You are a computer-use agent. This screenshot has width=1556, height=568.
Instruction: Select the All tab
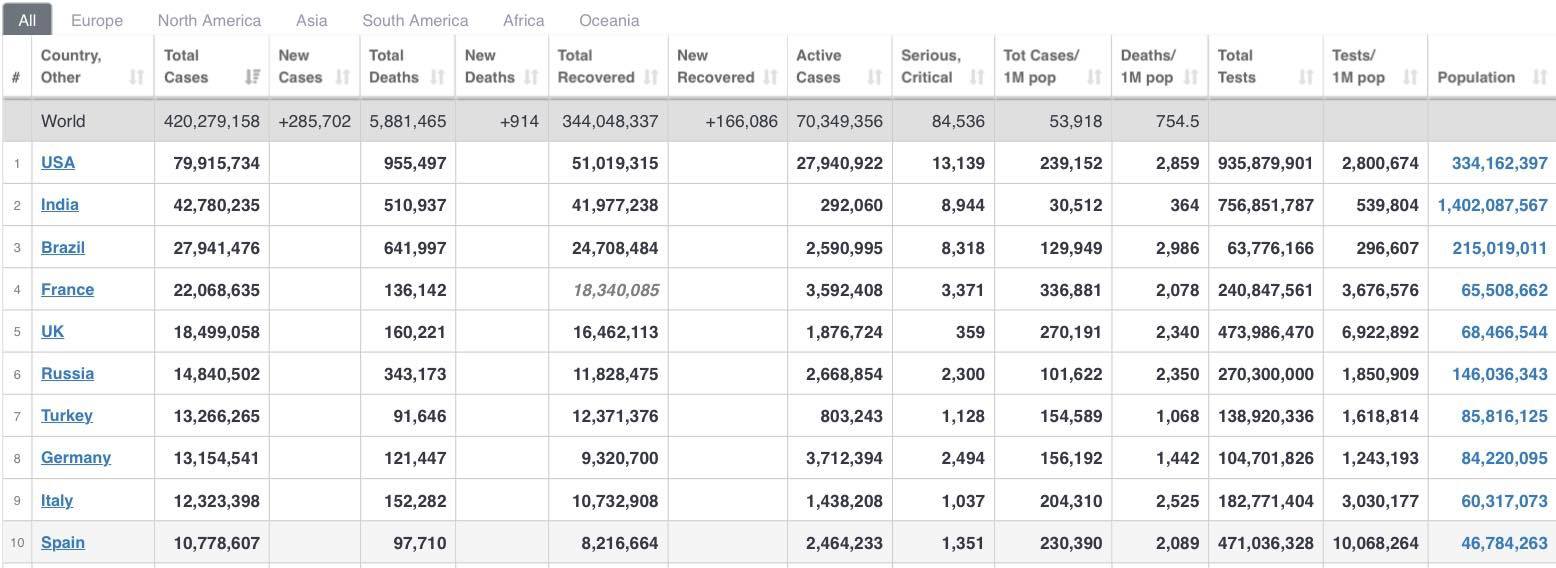[27, 20]
